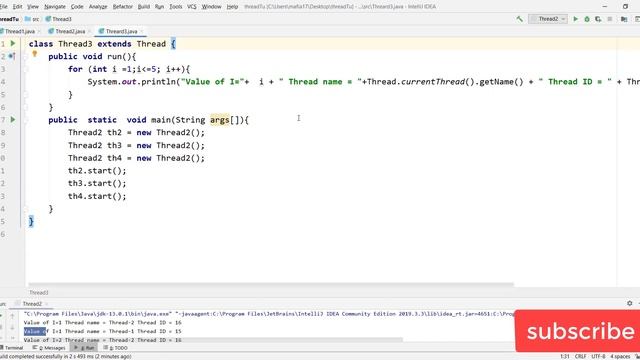The width and height of the screenshot is (640, 360).
Task: Click build completed message in status bar
Action: pyautogui.click(x=65, y=356)
